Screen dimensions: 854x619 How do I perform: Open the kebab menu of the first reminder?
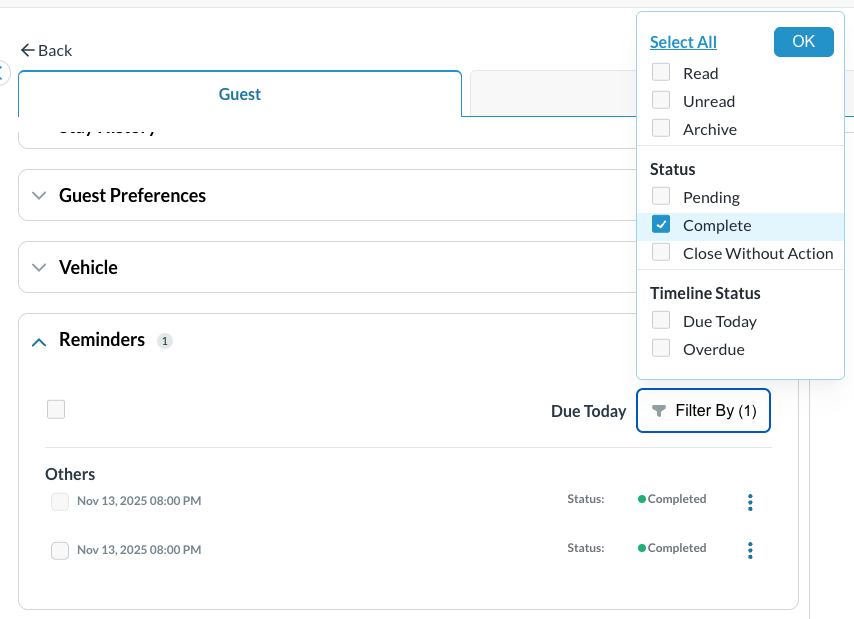750,501
